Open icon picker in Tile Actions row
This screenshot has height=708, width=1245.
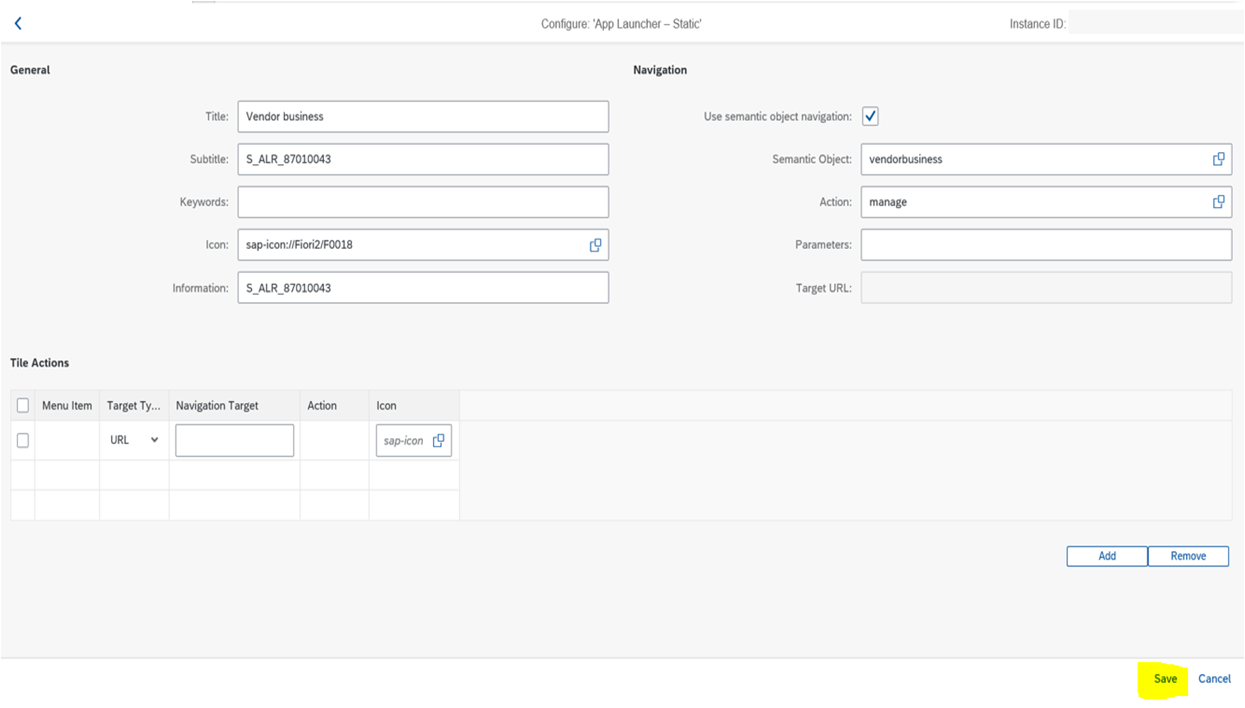[x=438, y=440]
